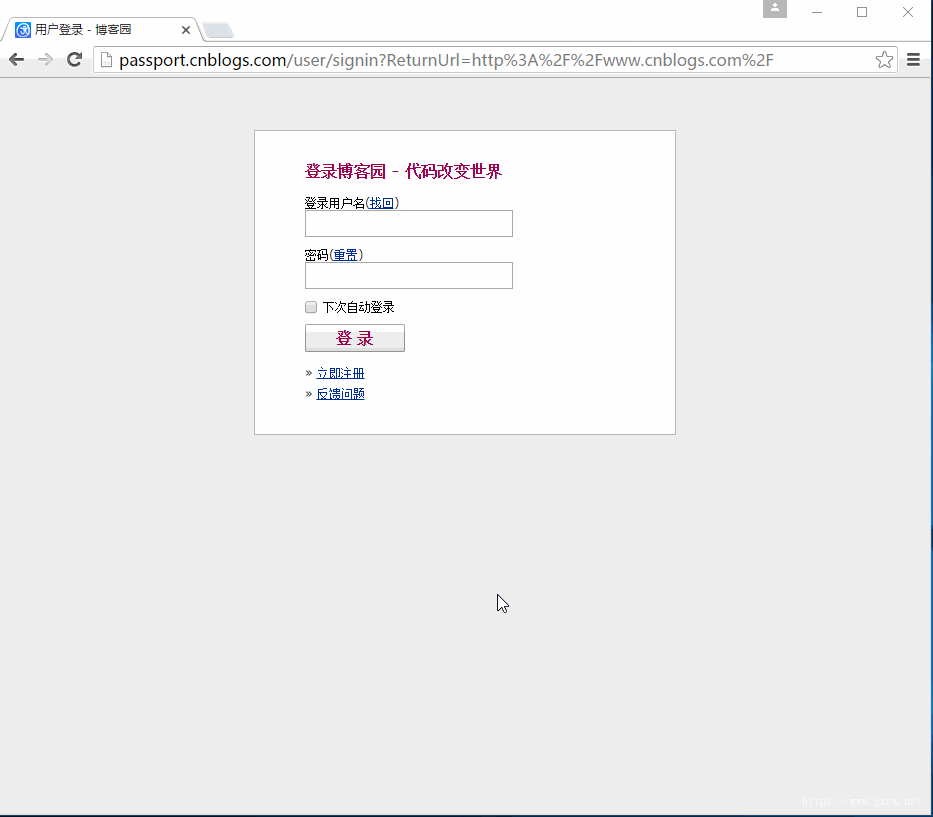Select the 用户登录 - 博客园 tab
The height and width of the screenshot is (817, 933).
pos(102,30)
